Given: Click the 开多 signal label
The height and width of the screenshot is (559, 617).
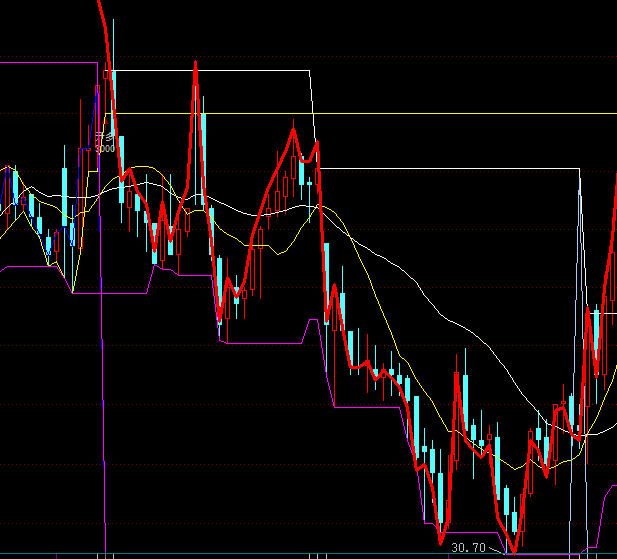Looking at the screenshot, I should (105, 137).
